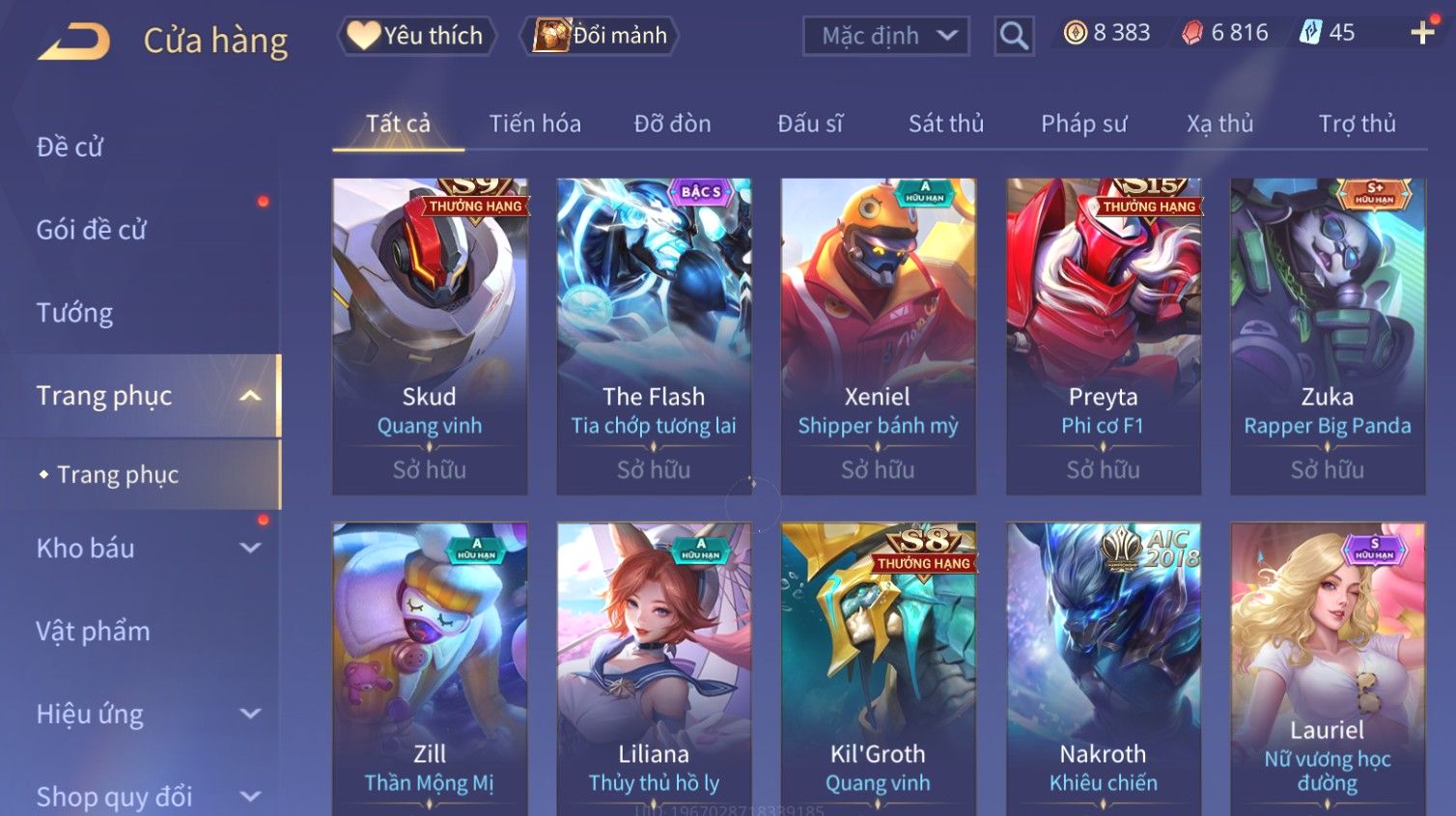Select the Trang phục sub-item

[118, 475]
